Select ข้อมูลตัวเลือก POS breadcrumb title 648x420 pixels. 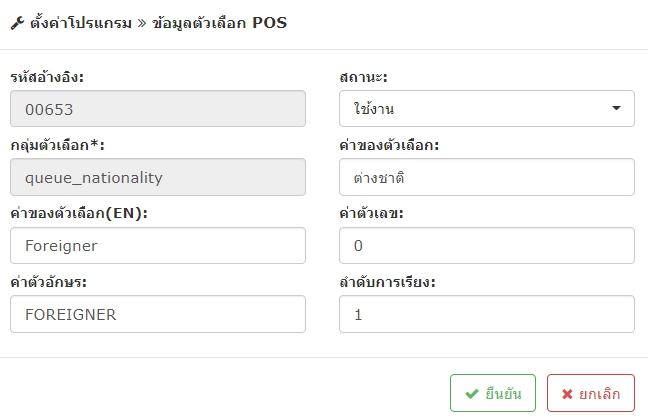(x=219, y=23)
